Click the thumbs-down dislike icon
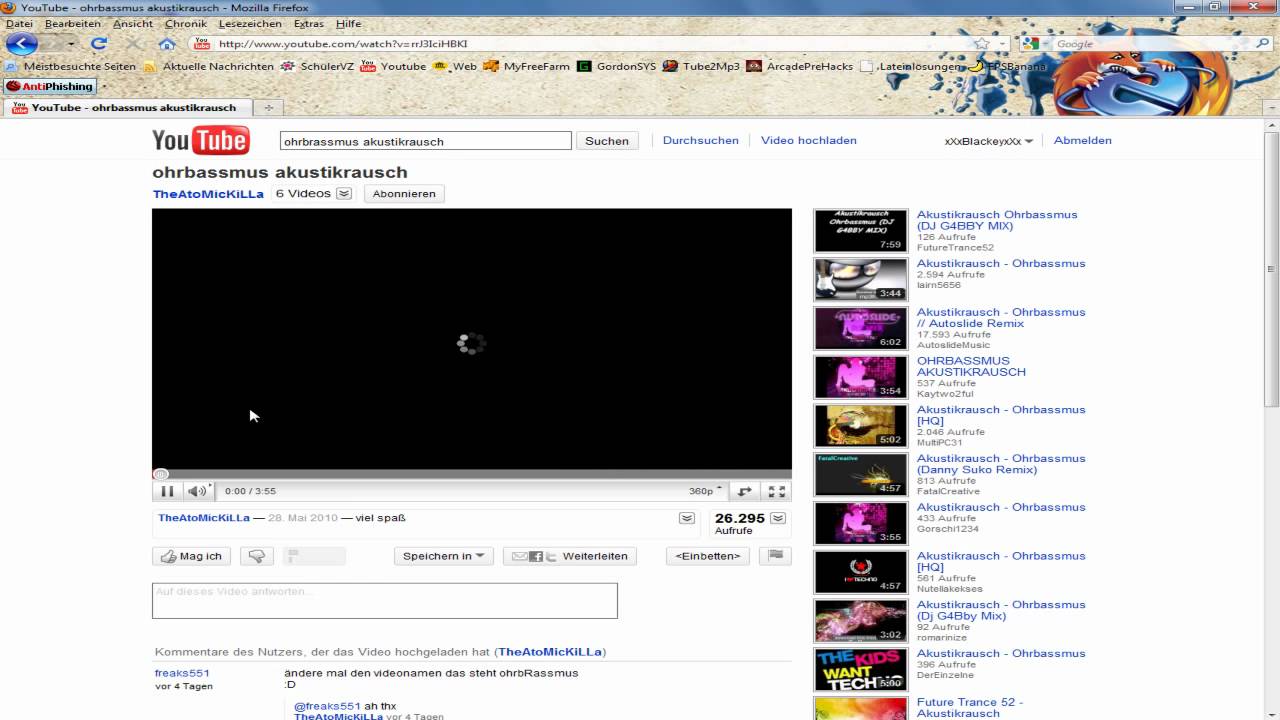The image size is (1280, 720). coord(257,556)
